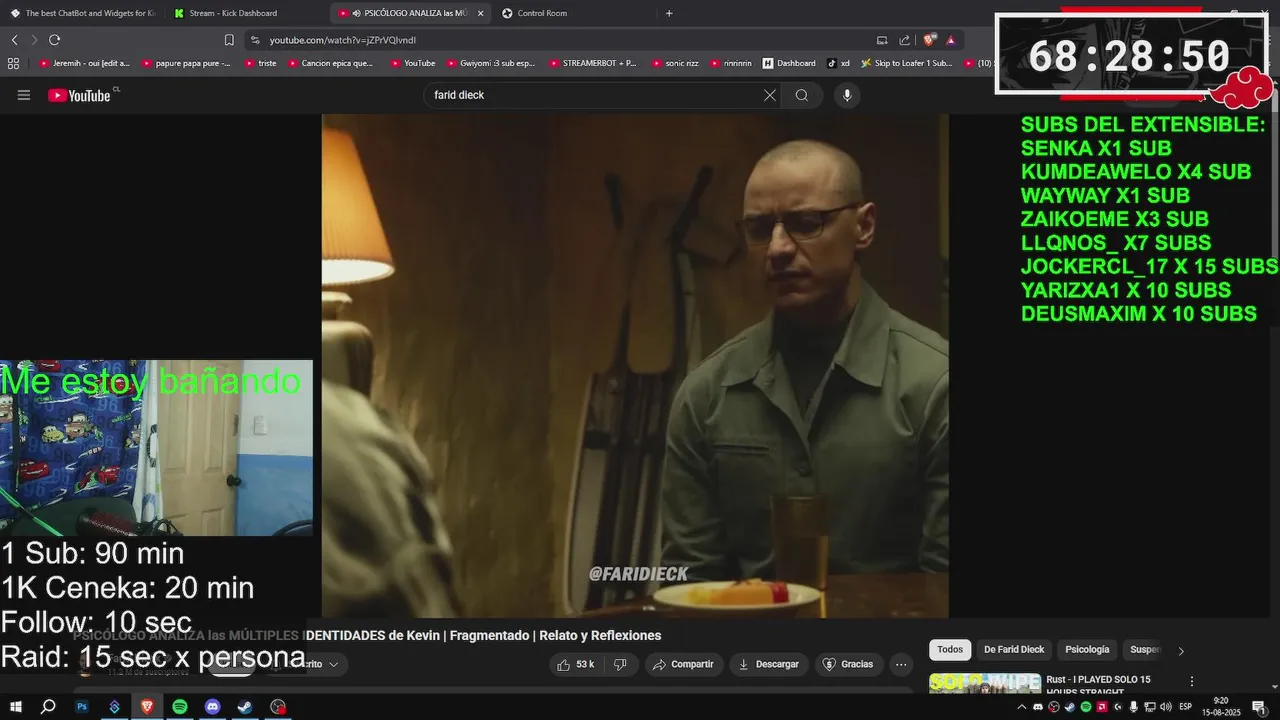Run search with the magnifier button
Image resolution: width=1280 pixels, height=720 pixels.
[802, 95]
